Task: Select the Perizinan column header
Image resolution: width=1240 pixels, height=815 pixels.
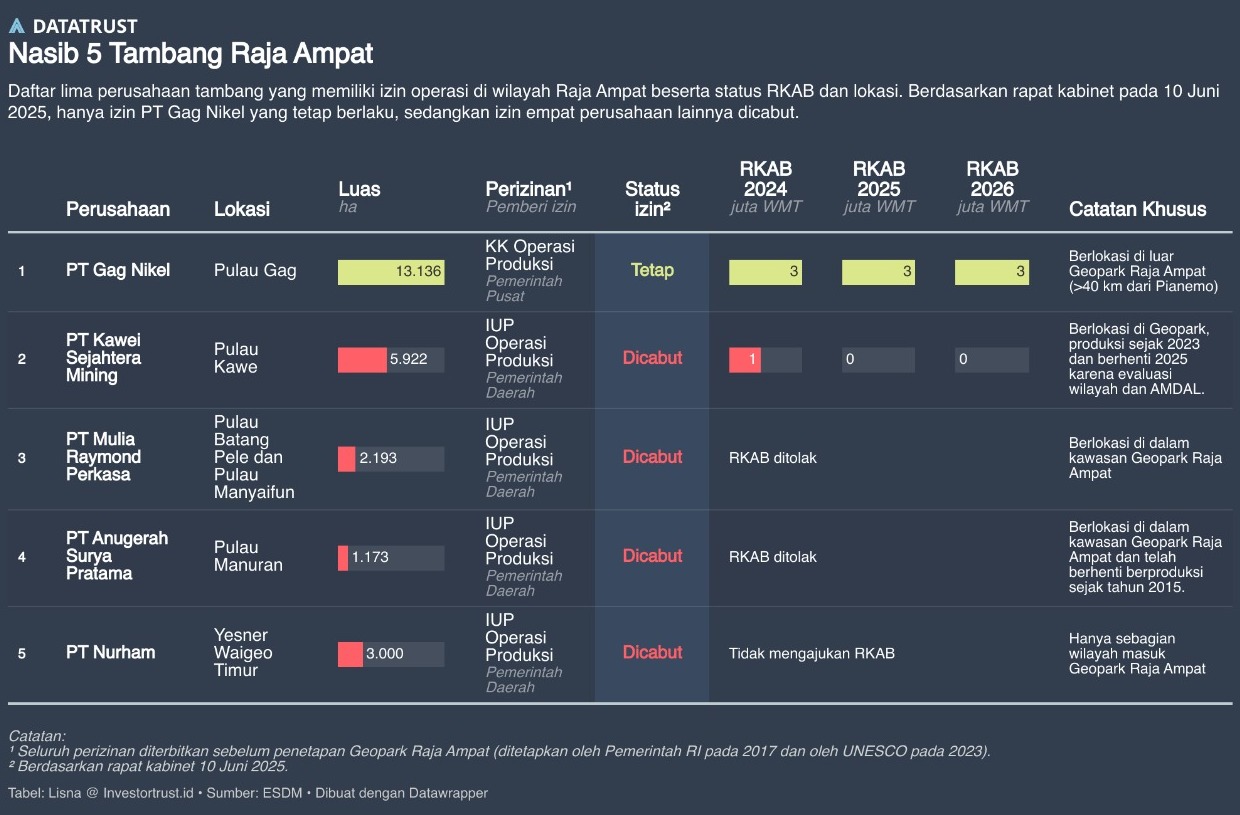Action: click(529, 189)
